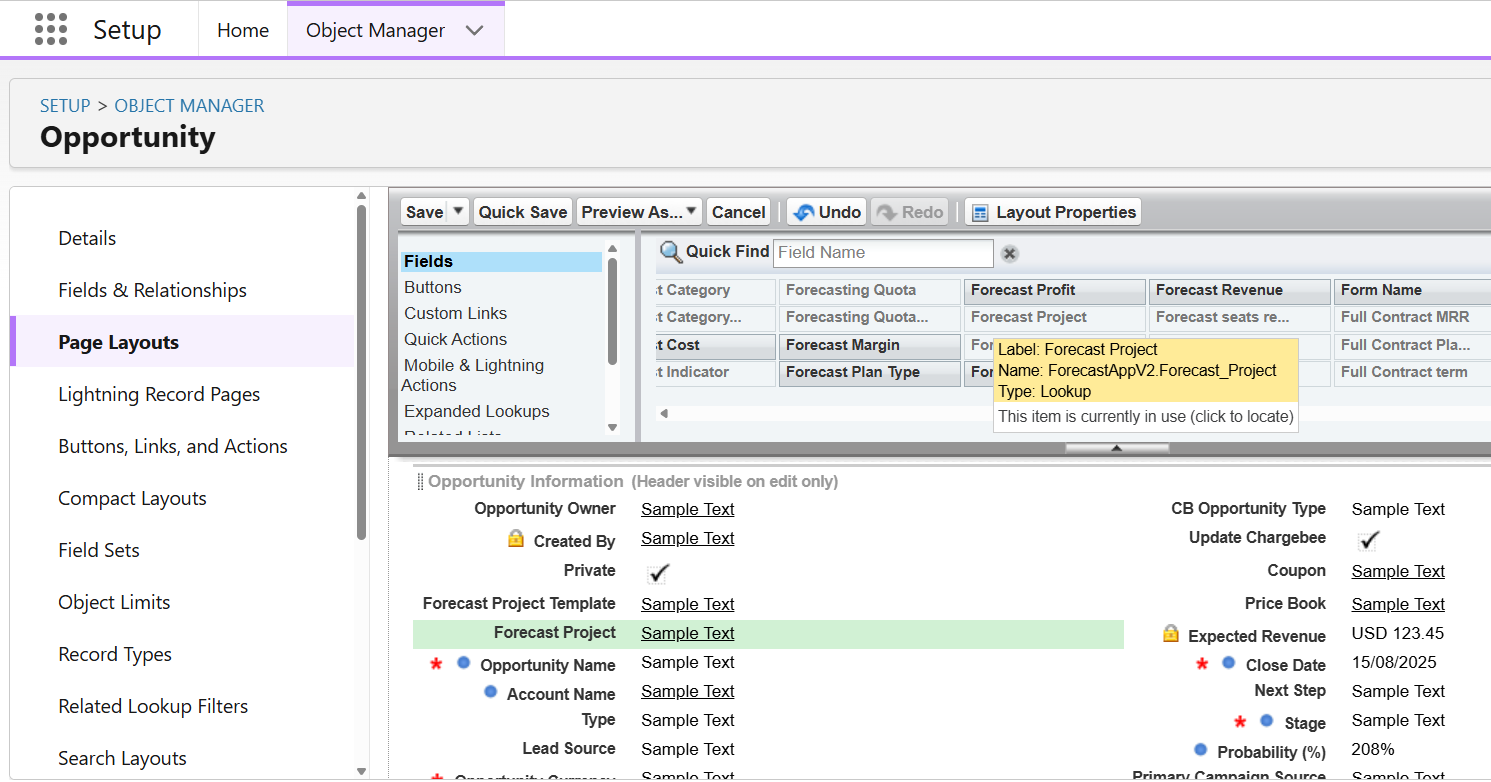Click the left sidebar scroll-down arrow
This screenshot has height=782, width=1491.
362,771
